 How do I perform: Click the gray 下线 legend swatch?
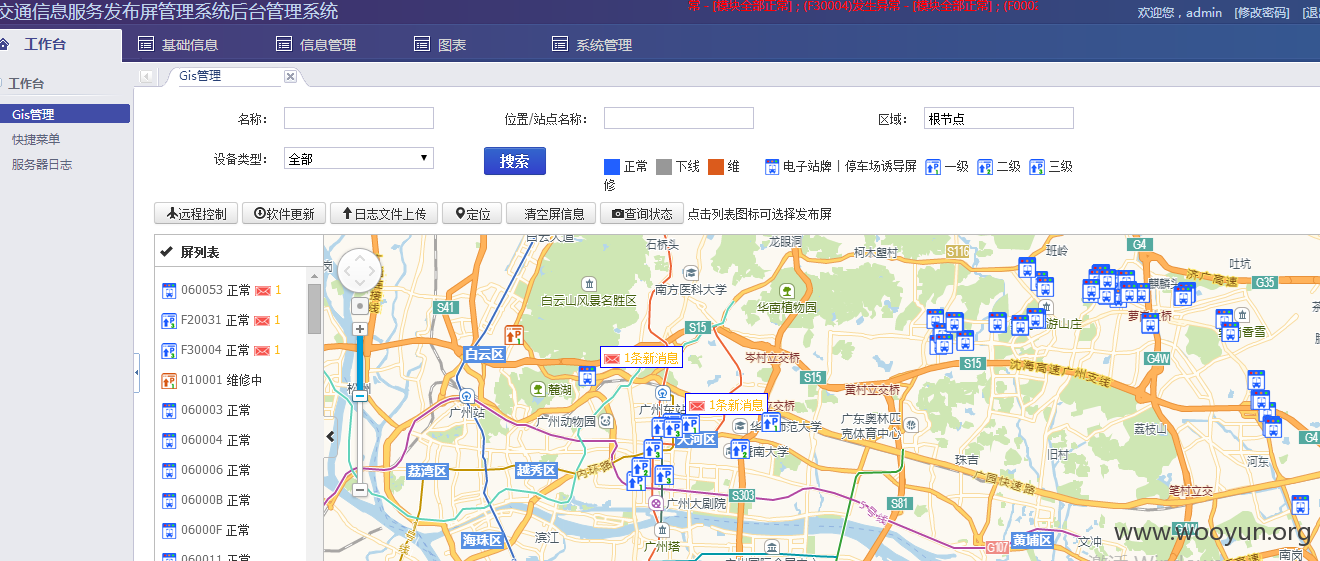(x=664, y=167)
